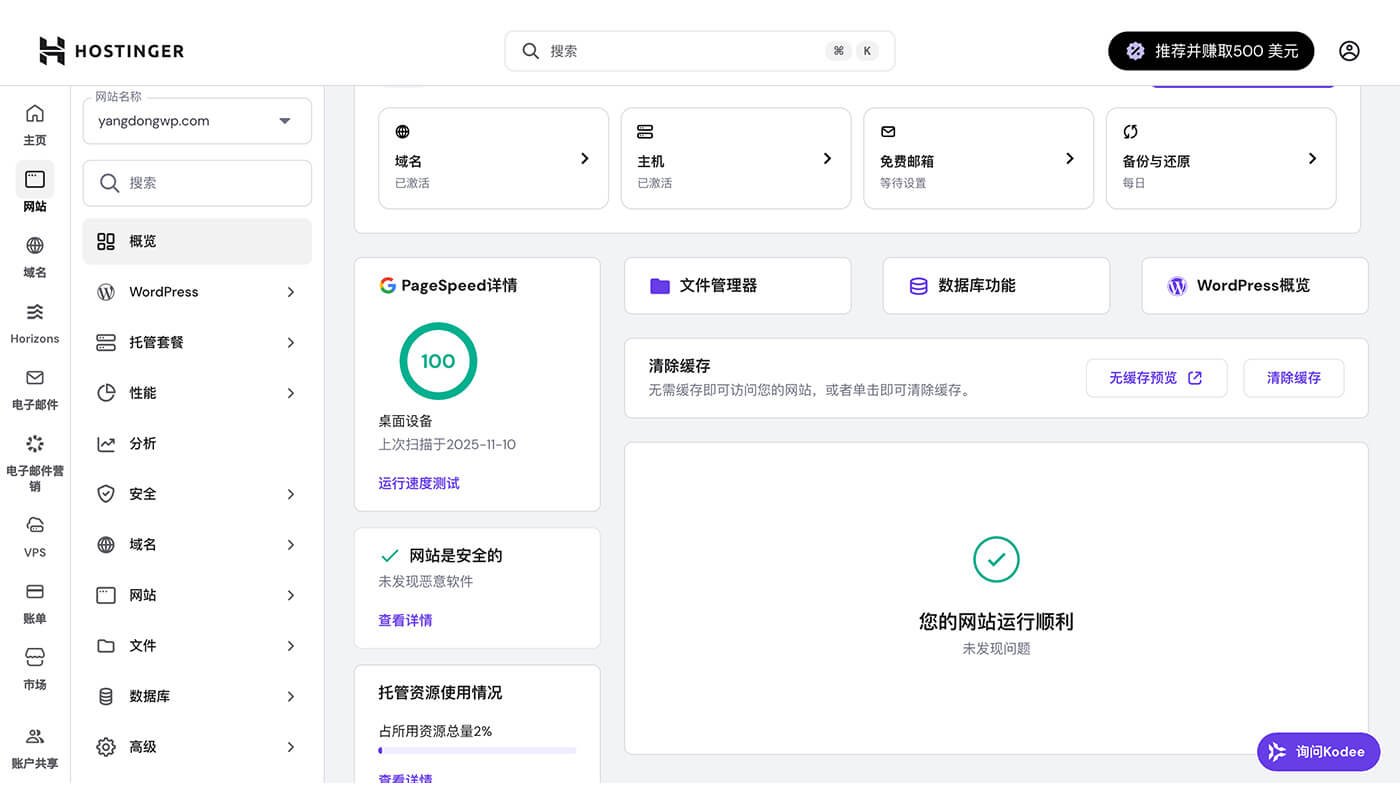Expand the WordPress menu item

196,291
